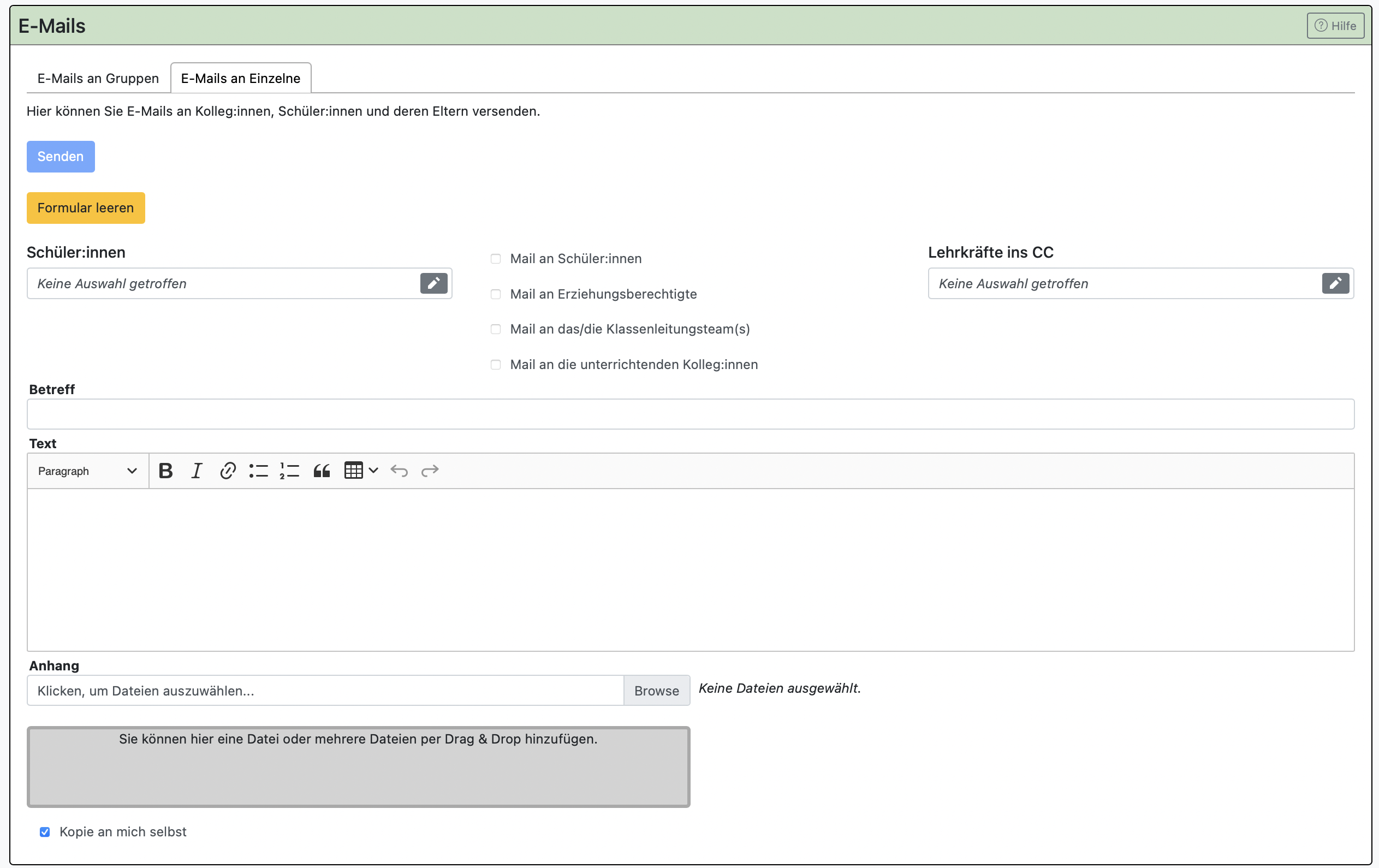This screenshot has height=868, width=1379.
Task: Open the Hilfe help button
Action: [1335, 26]
